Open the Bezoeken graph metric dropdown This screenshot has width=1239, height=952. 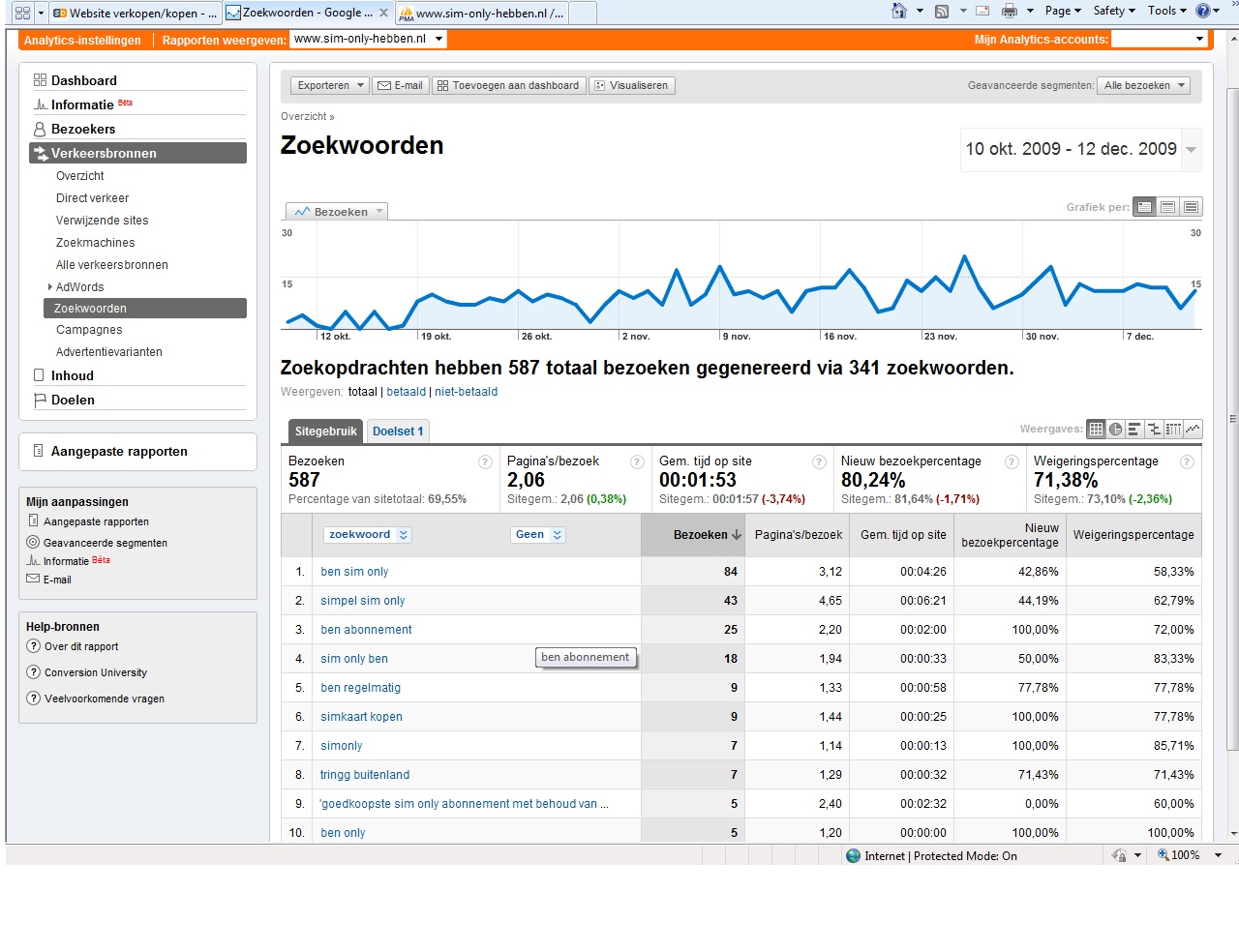point(337,211)
